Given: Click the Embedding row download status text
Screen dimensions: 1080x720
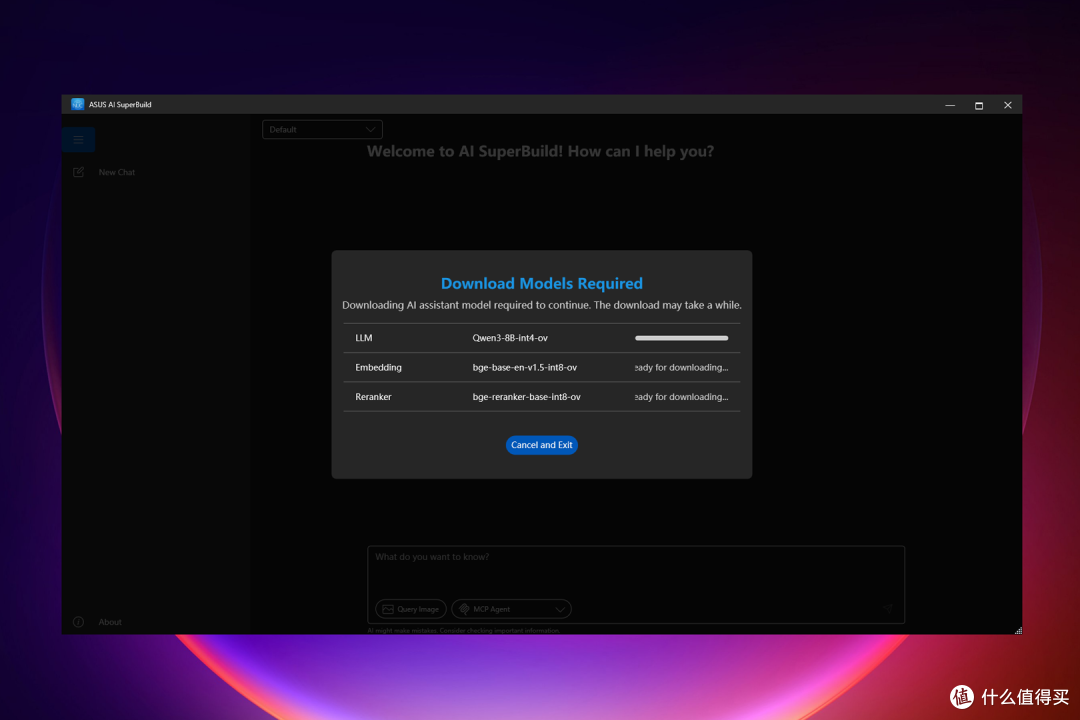Looking at the screenshot, I should (x=681, y=368).
